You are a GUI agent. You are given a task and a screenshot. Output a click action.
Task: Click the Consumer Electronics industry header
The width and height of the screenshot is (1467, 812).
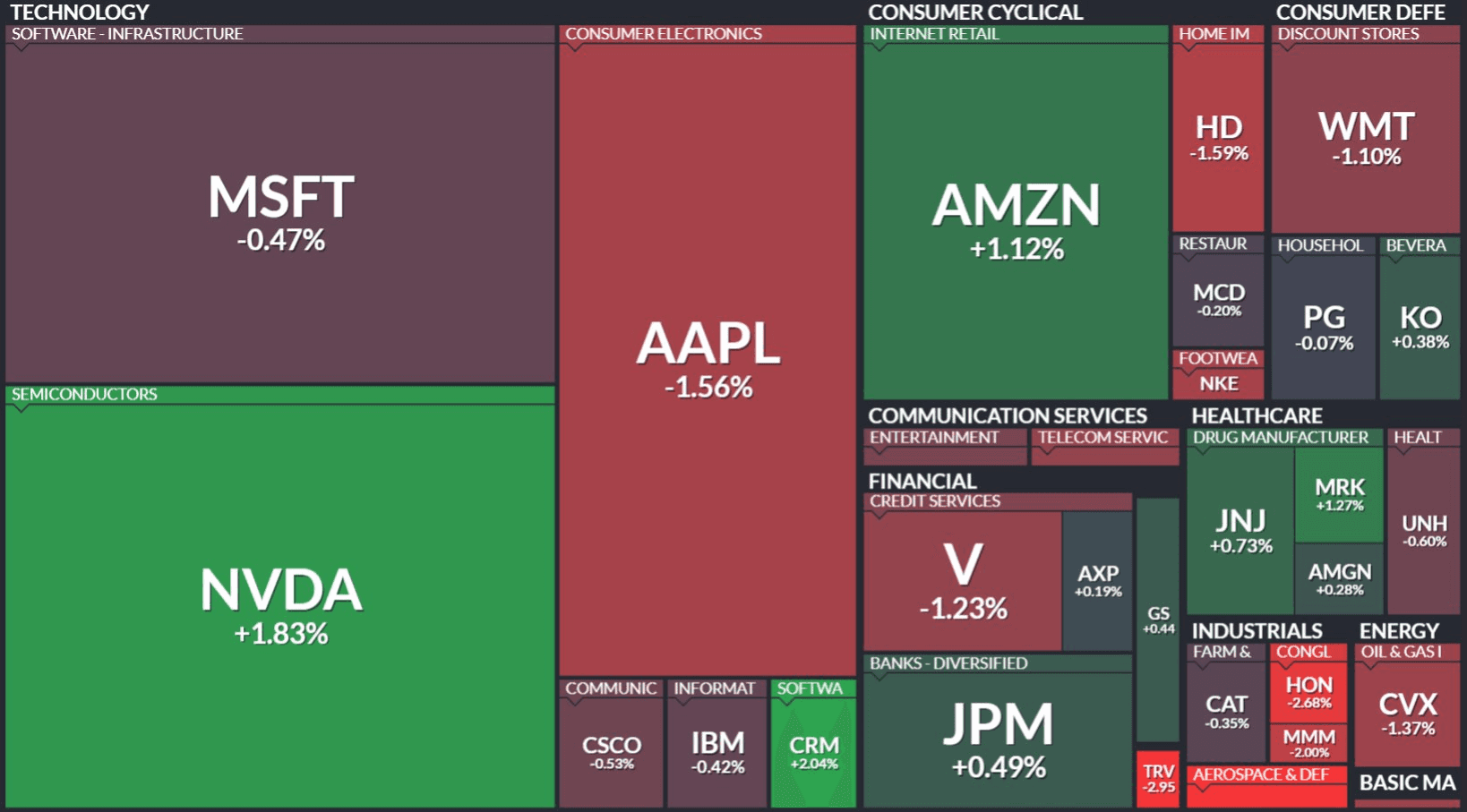point(663,34)
